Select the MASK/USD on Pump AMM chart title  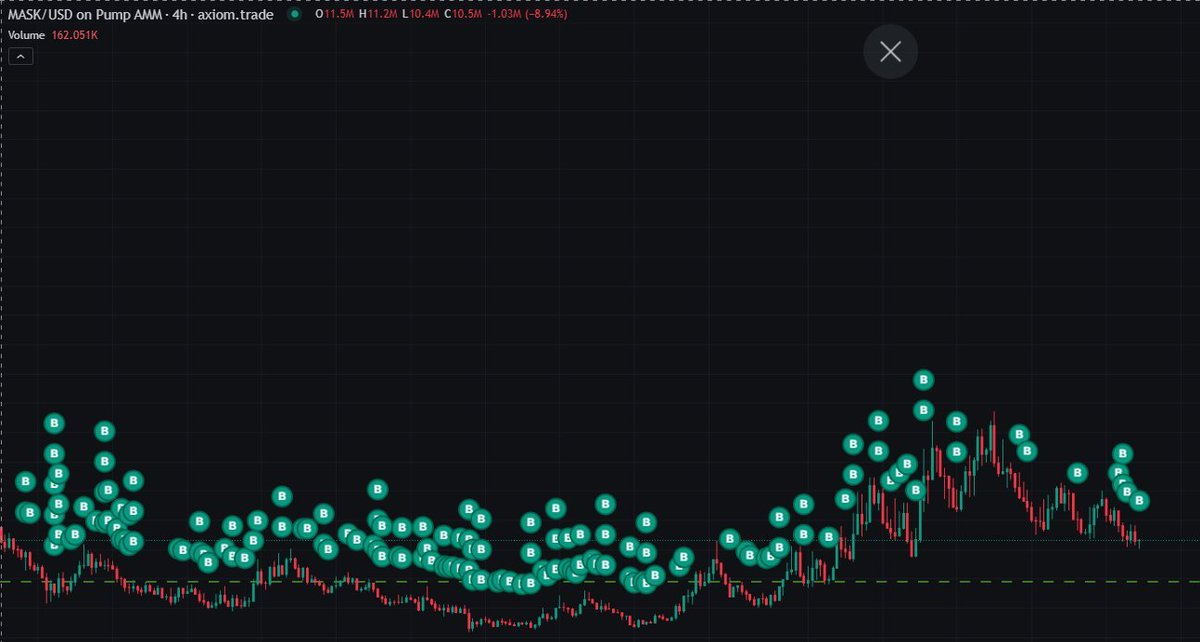click(141, 15)
